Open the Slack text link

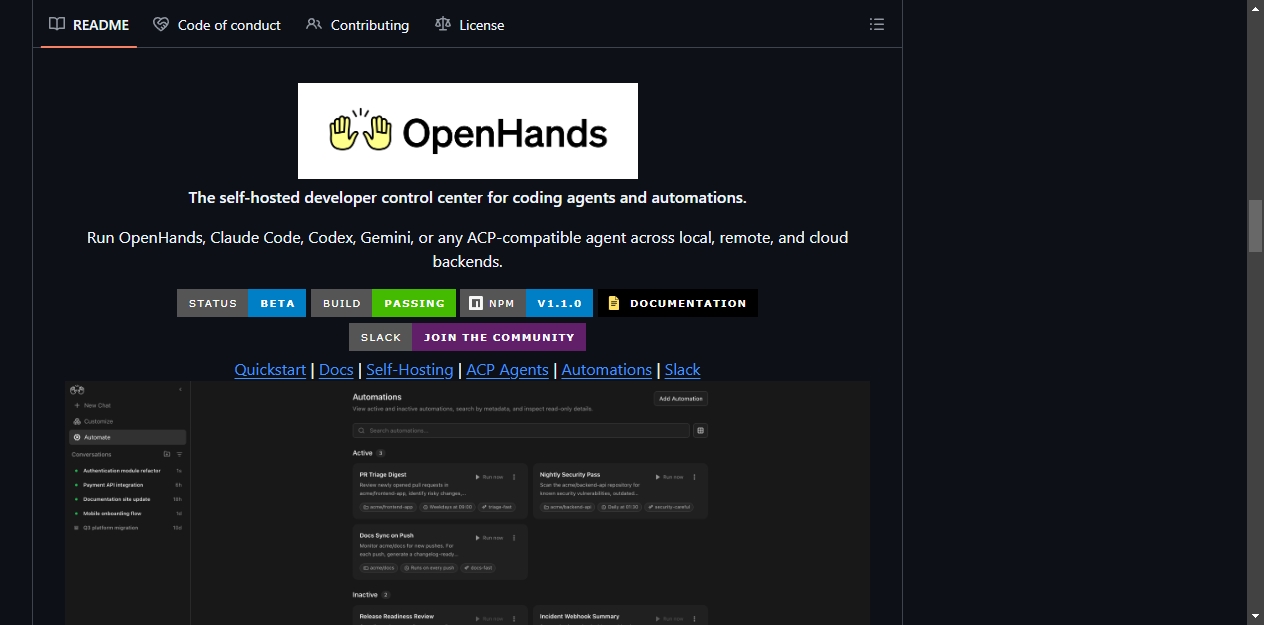tap(682, 369)
